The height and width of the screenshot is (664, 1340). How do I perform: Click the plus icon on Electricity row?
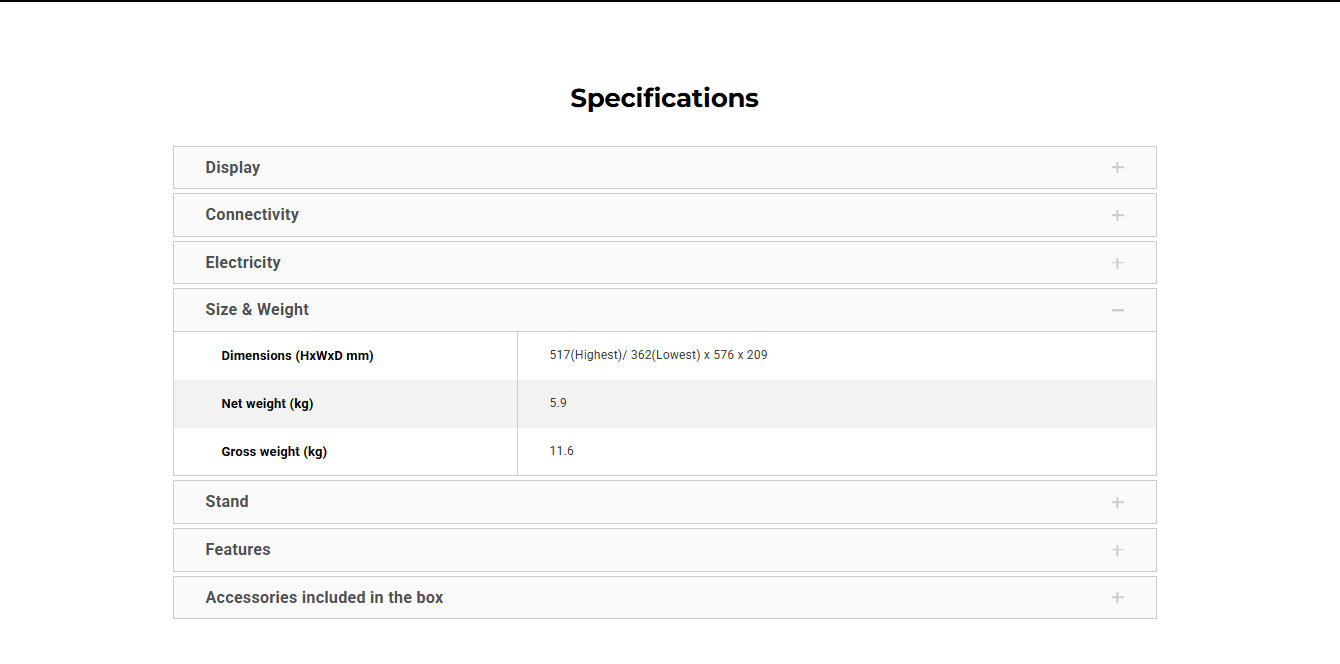point(1117,263)
